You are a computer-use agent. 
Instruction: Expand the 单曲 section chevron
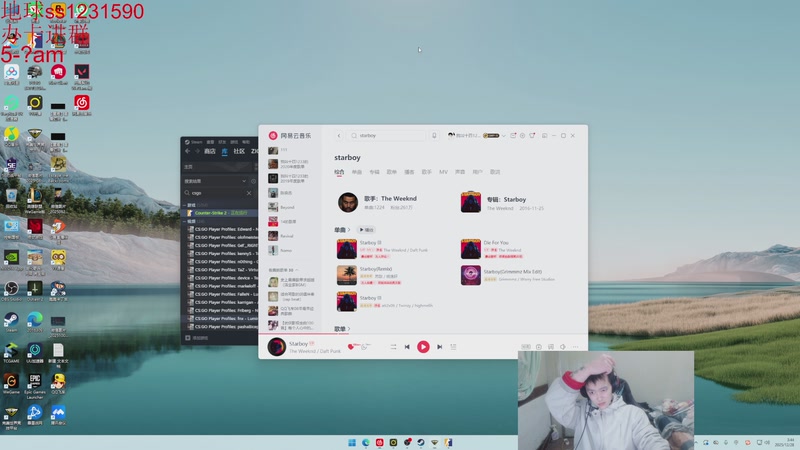coord(349,230)
